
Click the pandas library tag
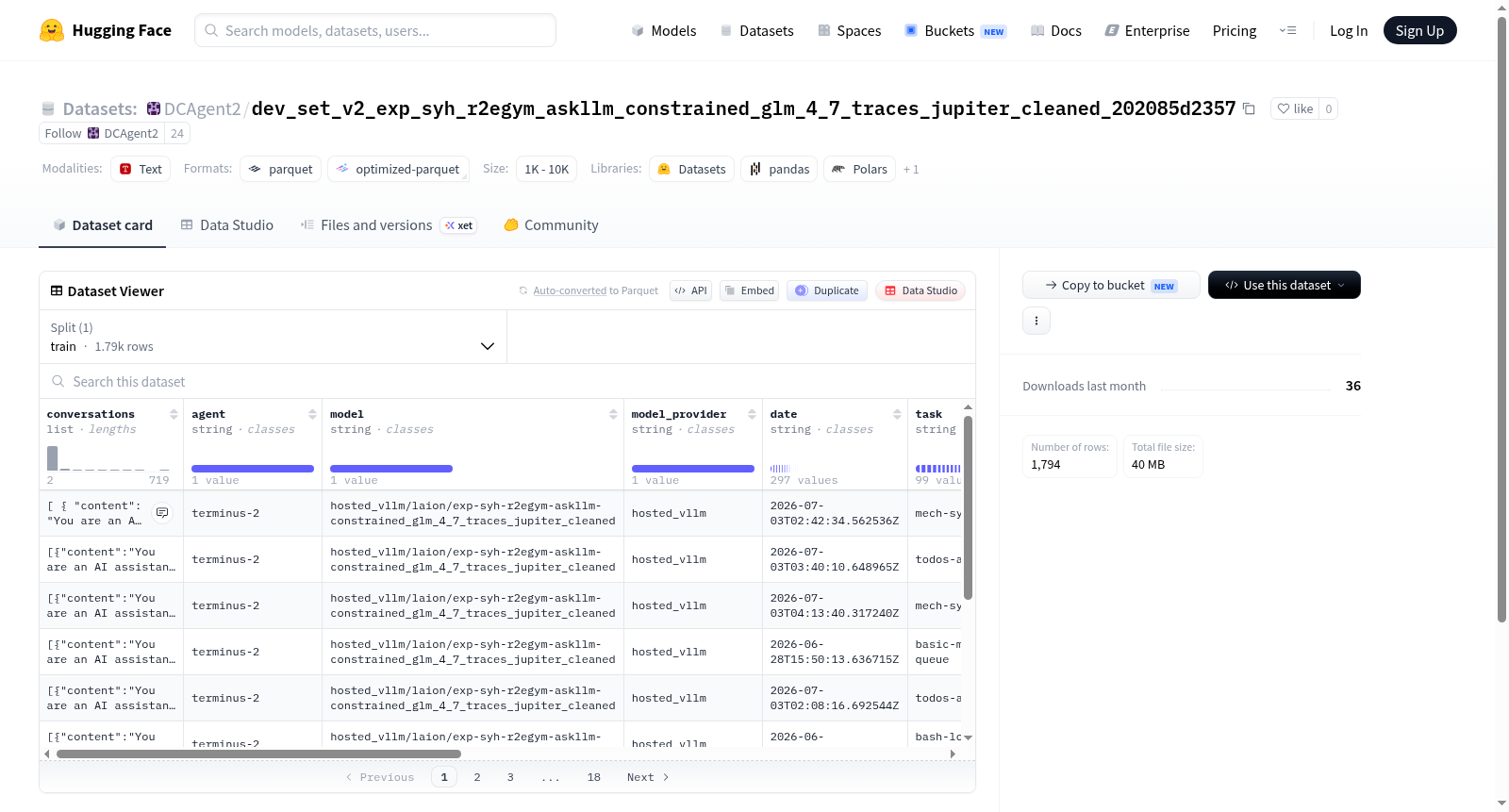click(x=779, y=169)
